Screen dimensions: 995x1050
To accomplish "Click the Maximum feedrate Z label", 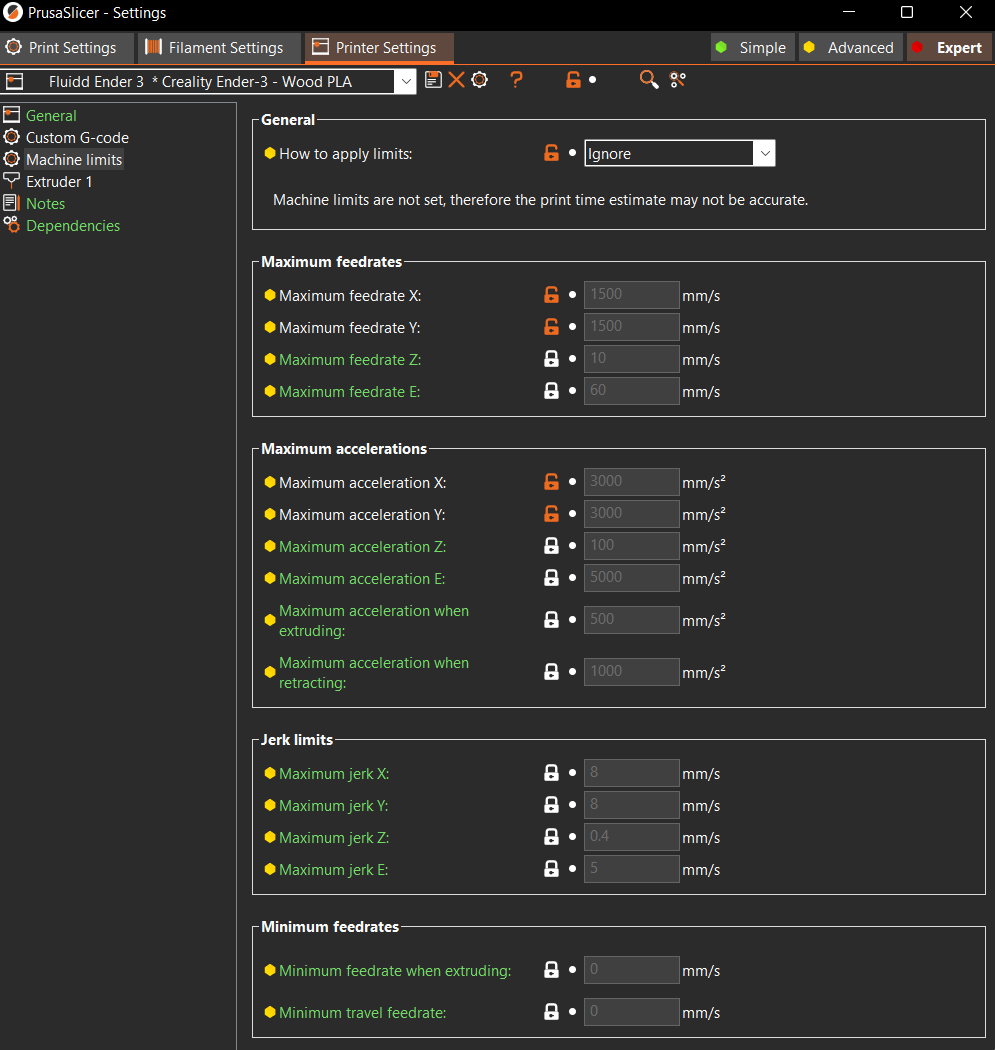I will point(350,360).
